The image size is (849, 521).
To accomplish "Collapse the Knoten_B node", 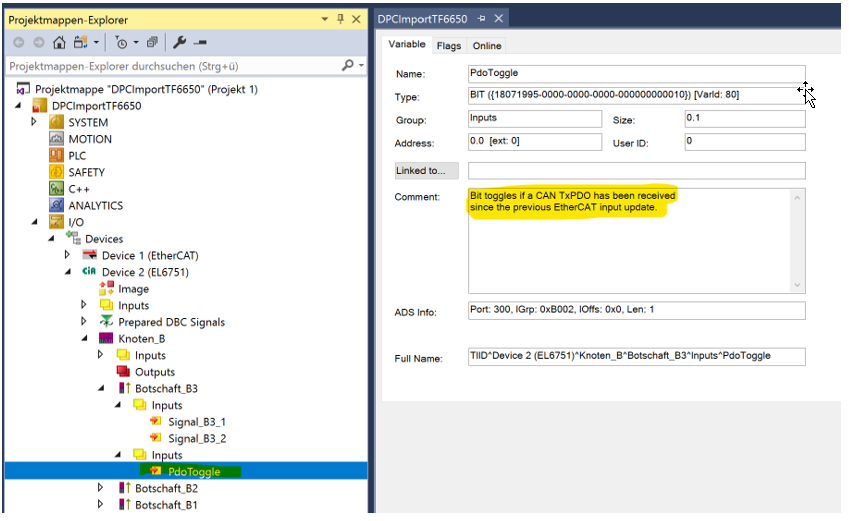I will (x=85, y=338).
